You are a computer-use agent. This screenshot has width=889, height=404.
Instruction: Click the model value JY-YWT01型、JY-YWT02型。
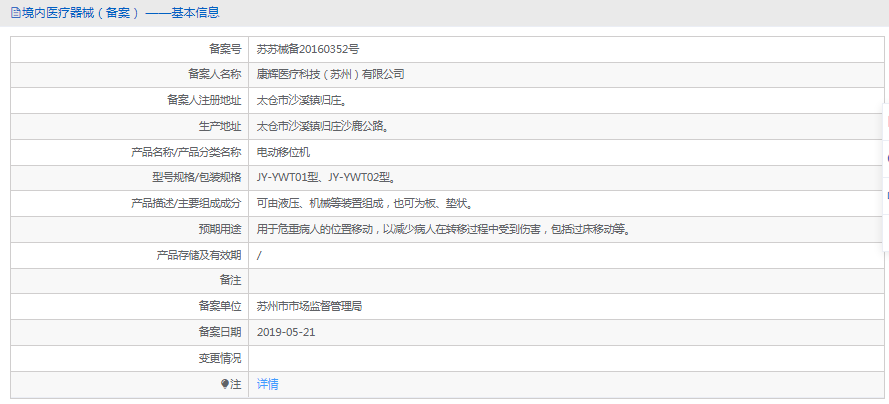pos(326,178)
